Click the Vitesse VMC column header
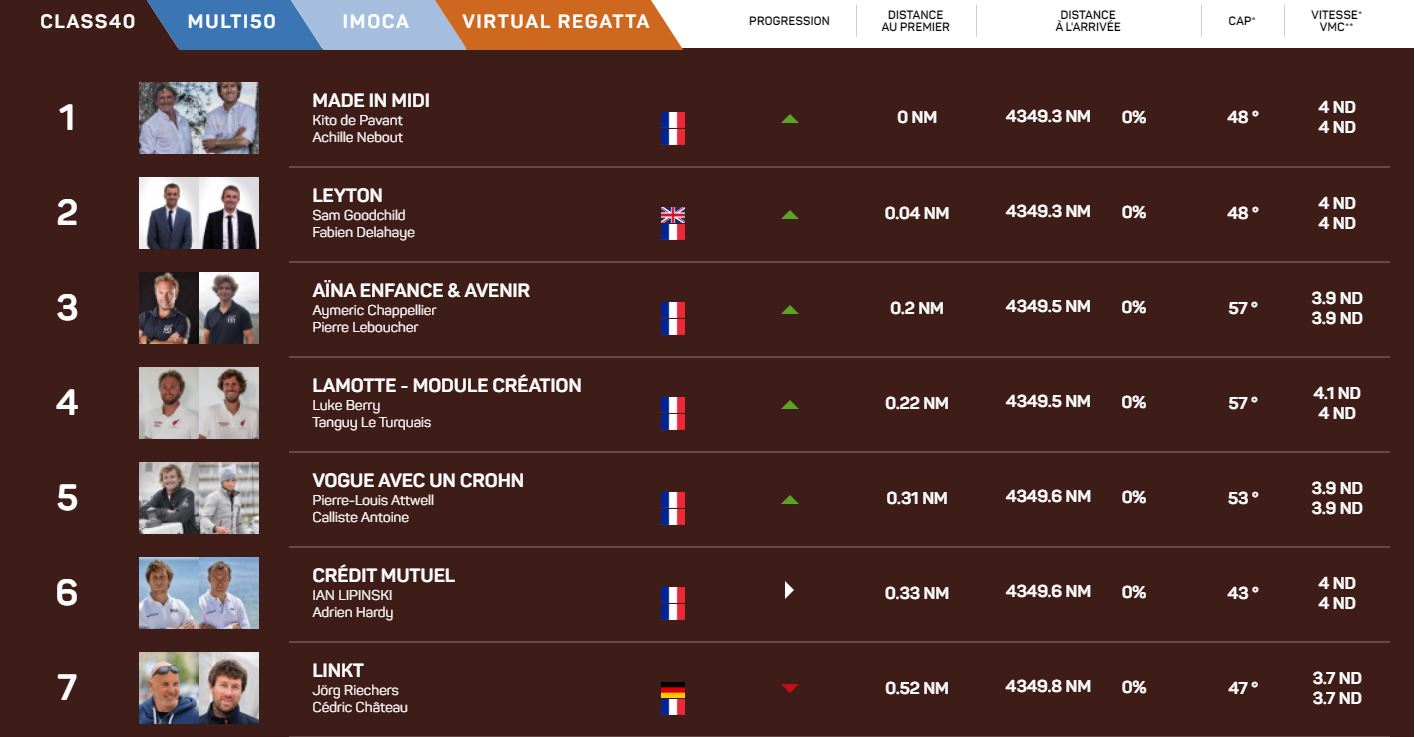The image size is (1415, 737). [x=1336, y=21]
